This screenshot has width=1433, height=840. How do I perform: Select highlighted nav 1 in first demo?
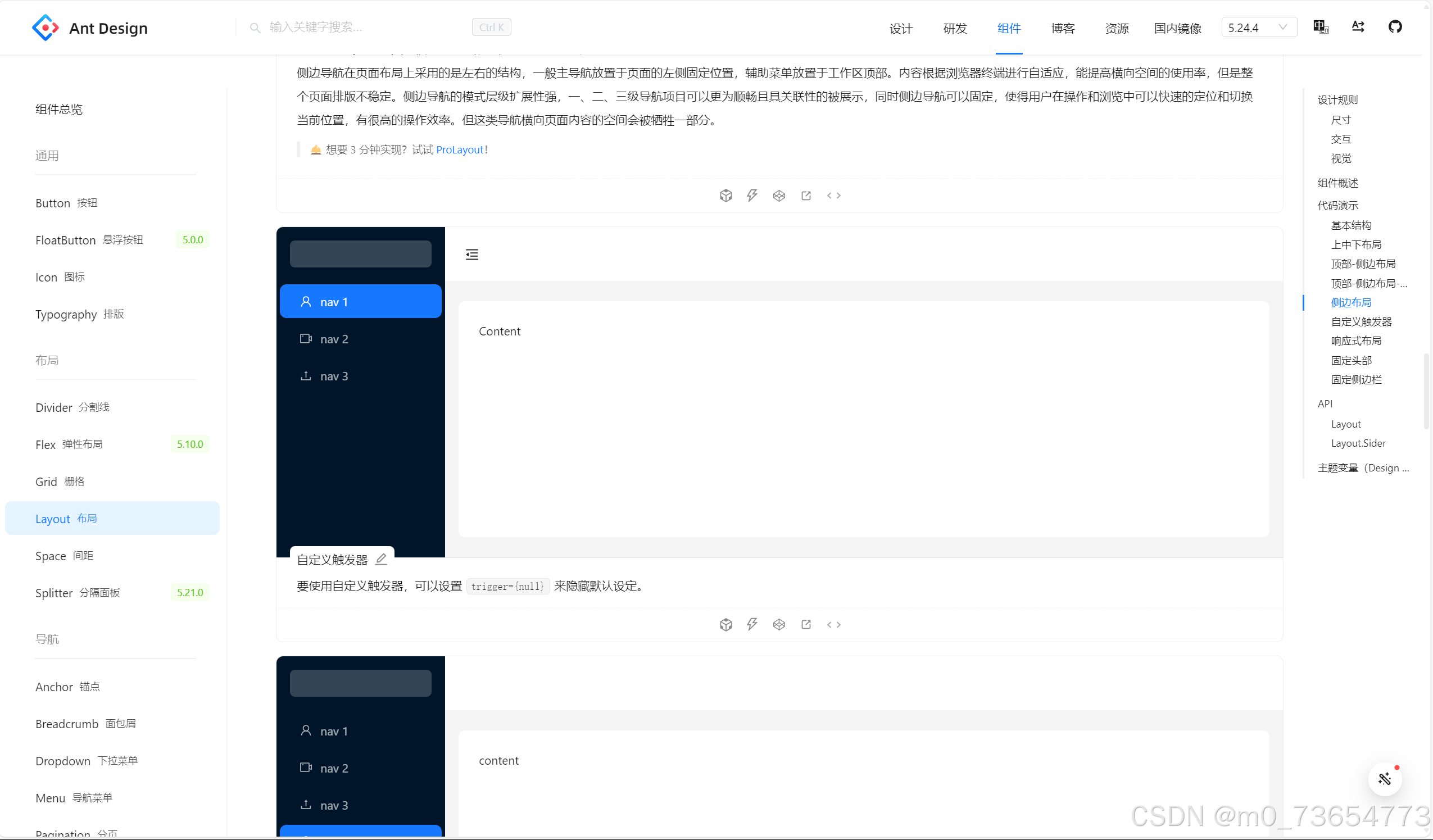pos(361,301)
